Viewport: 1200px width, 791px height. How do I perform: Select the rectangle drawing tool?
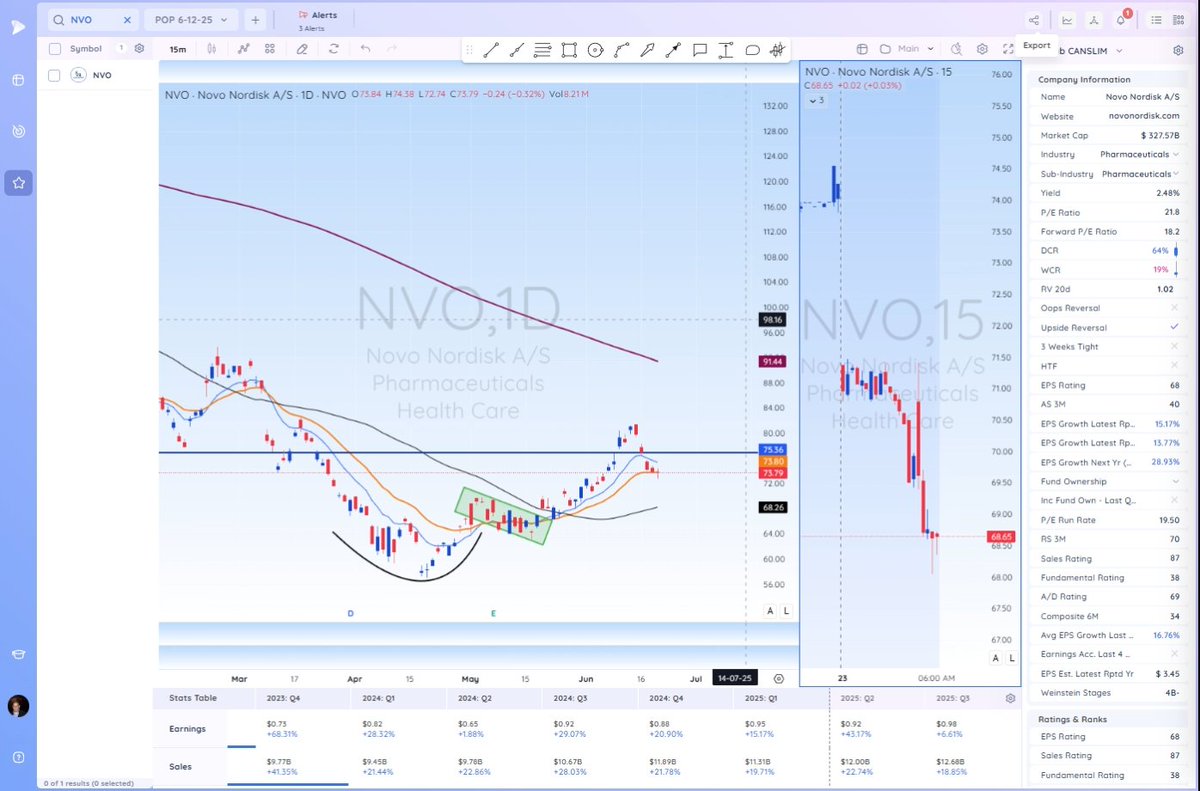click(x=569, y=49)
